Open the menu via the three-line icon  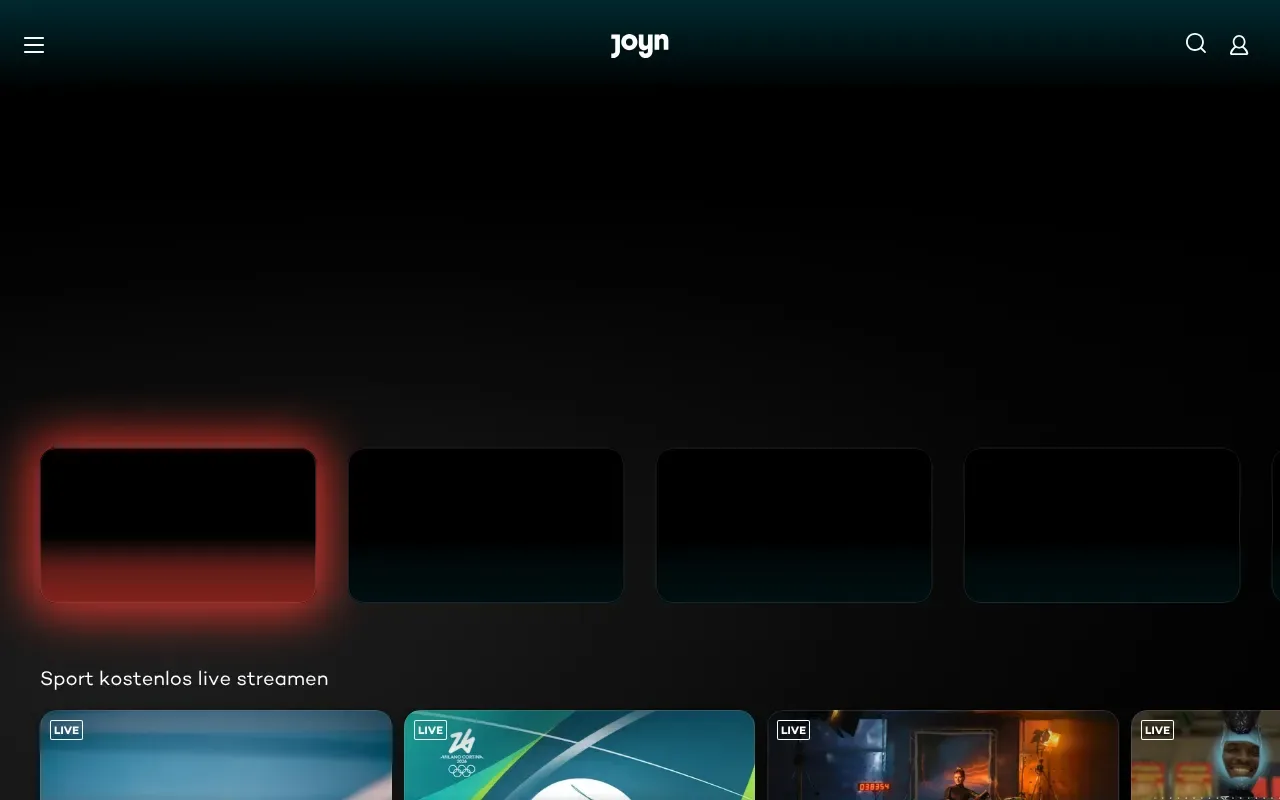[x=34, y=45]
